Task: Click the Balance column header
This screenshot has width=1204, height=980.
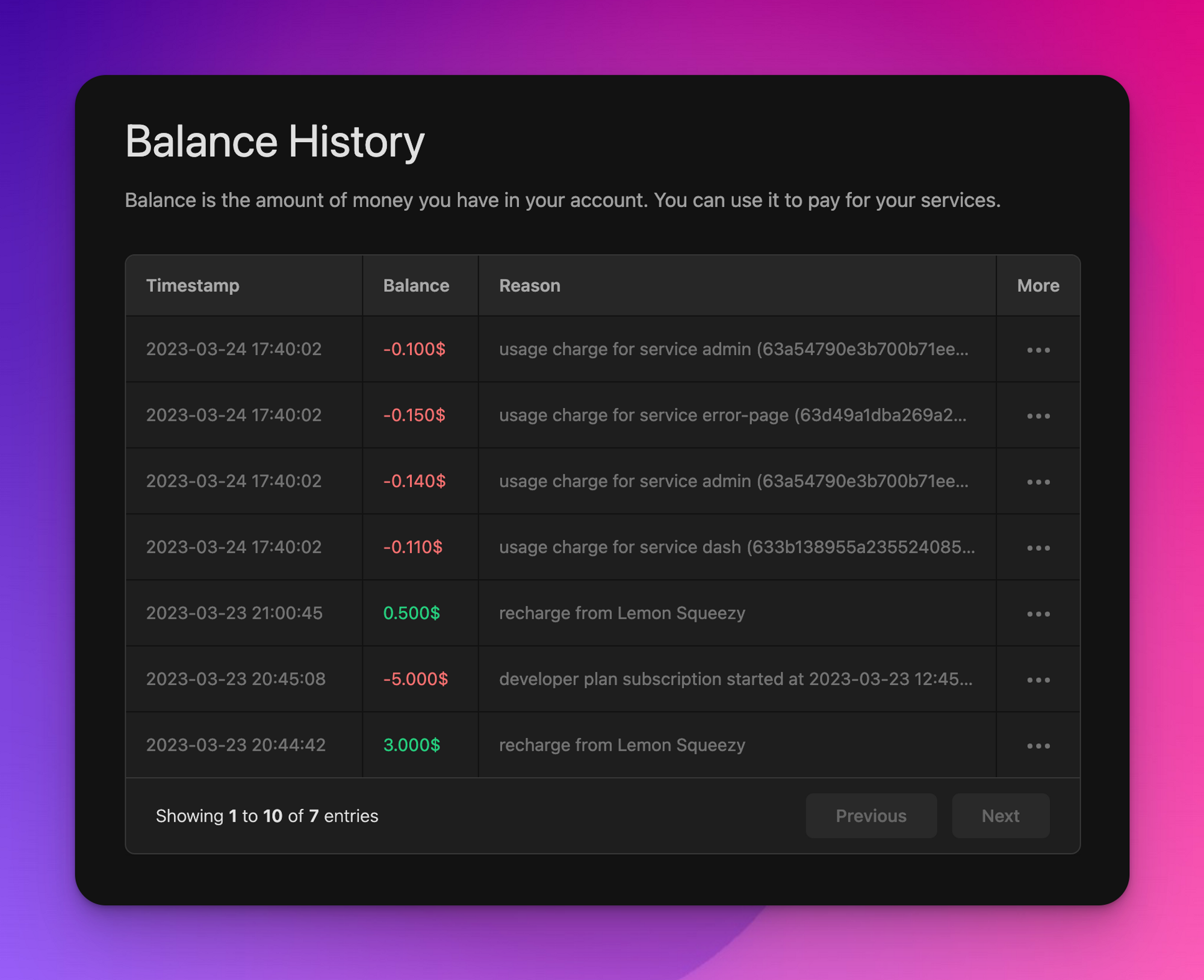Action: pyautogui.click(x=416, y=285)
